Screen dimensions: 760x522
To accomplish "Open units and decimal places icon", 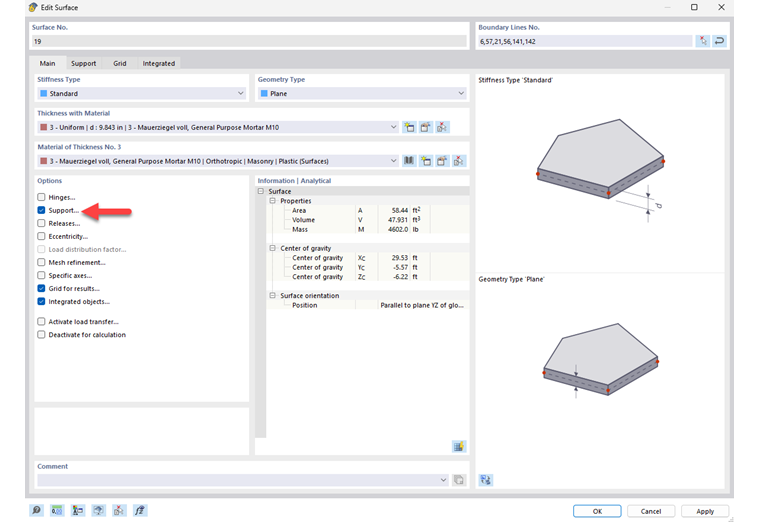I will 57,510.
